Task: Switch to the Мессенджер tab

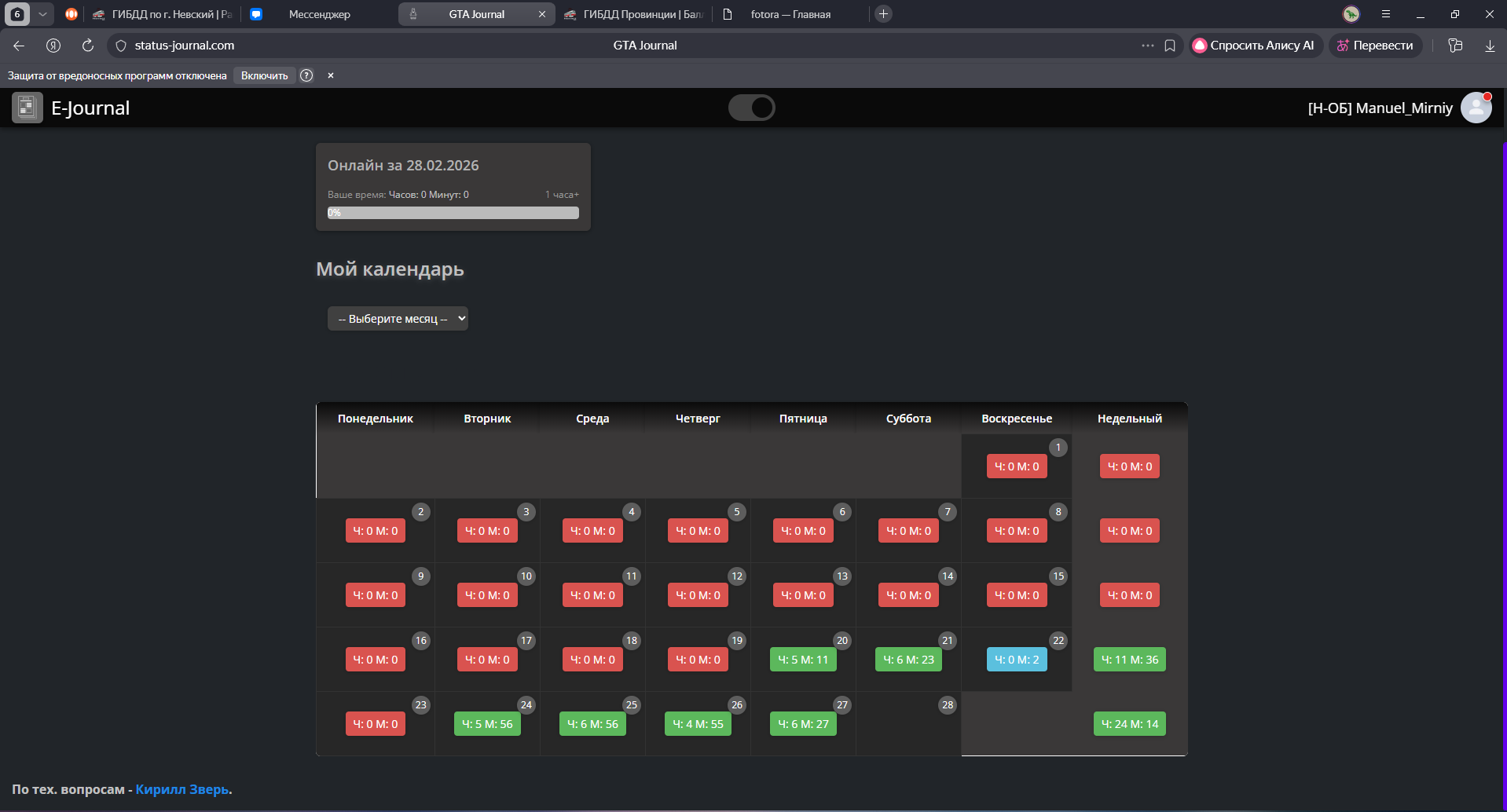Action: coord(319,14)
